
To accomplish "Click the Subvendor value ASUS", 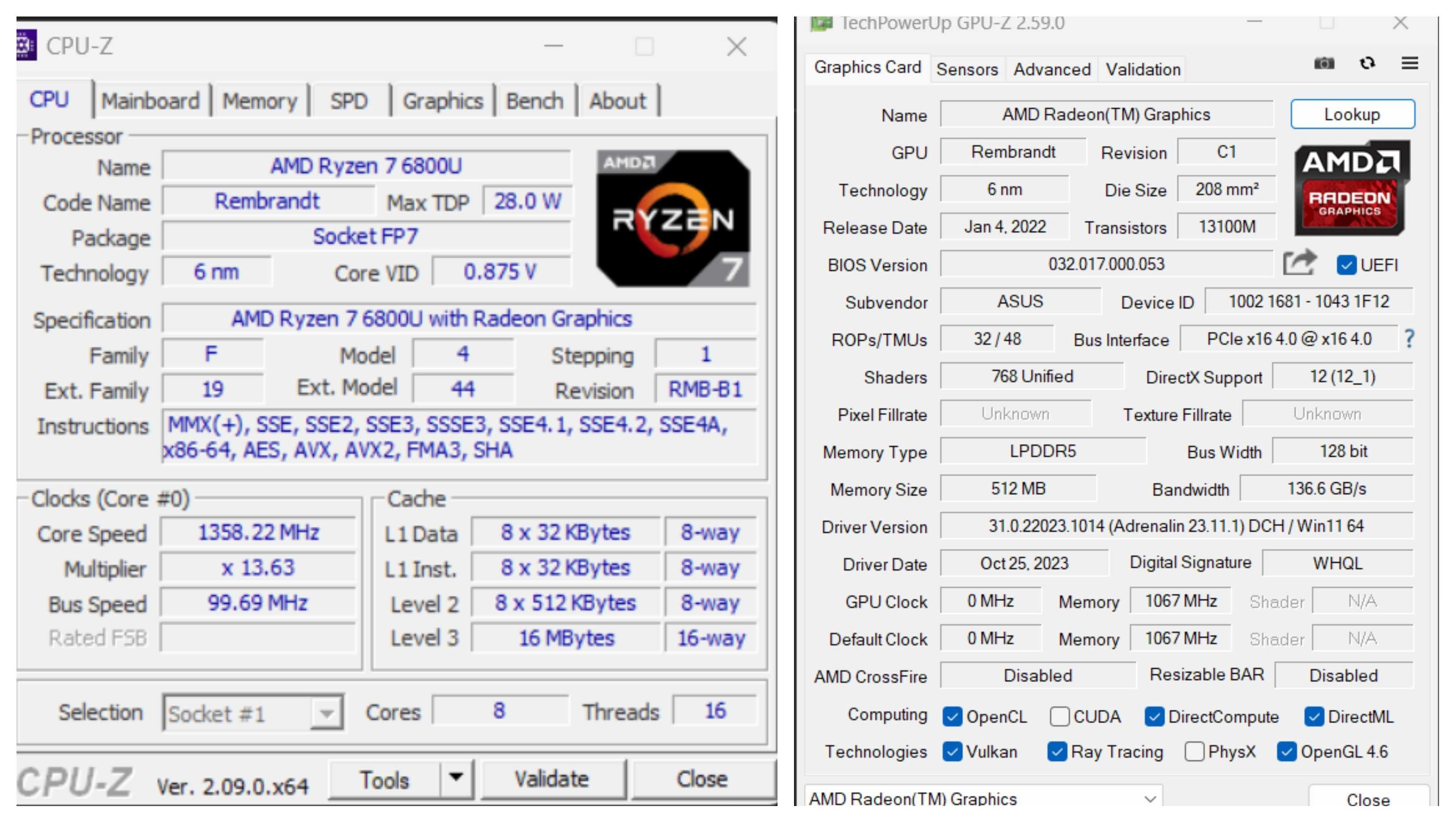I will [x=1020, y=301].
